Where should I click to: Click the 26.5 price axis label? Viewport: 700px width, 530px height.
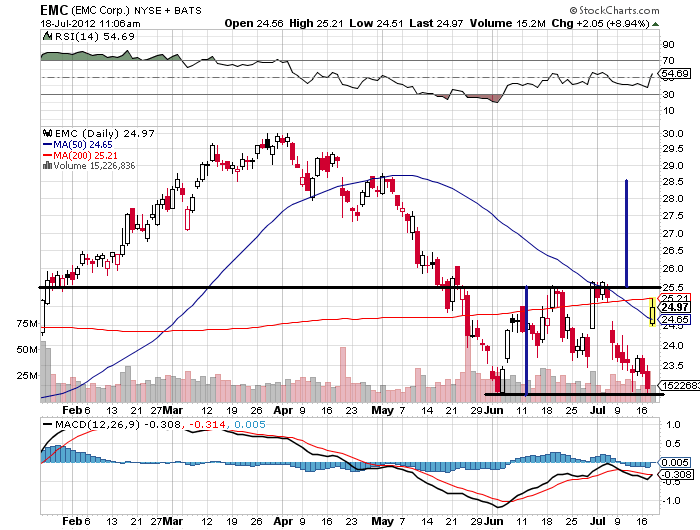pos(673,250)
